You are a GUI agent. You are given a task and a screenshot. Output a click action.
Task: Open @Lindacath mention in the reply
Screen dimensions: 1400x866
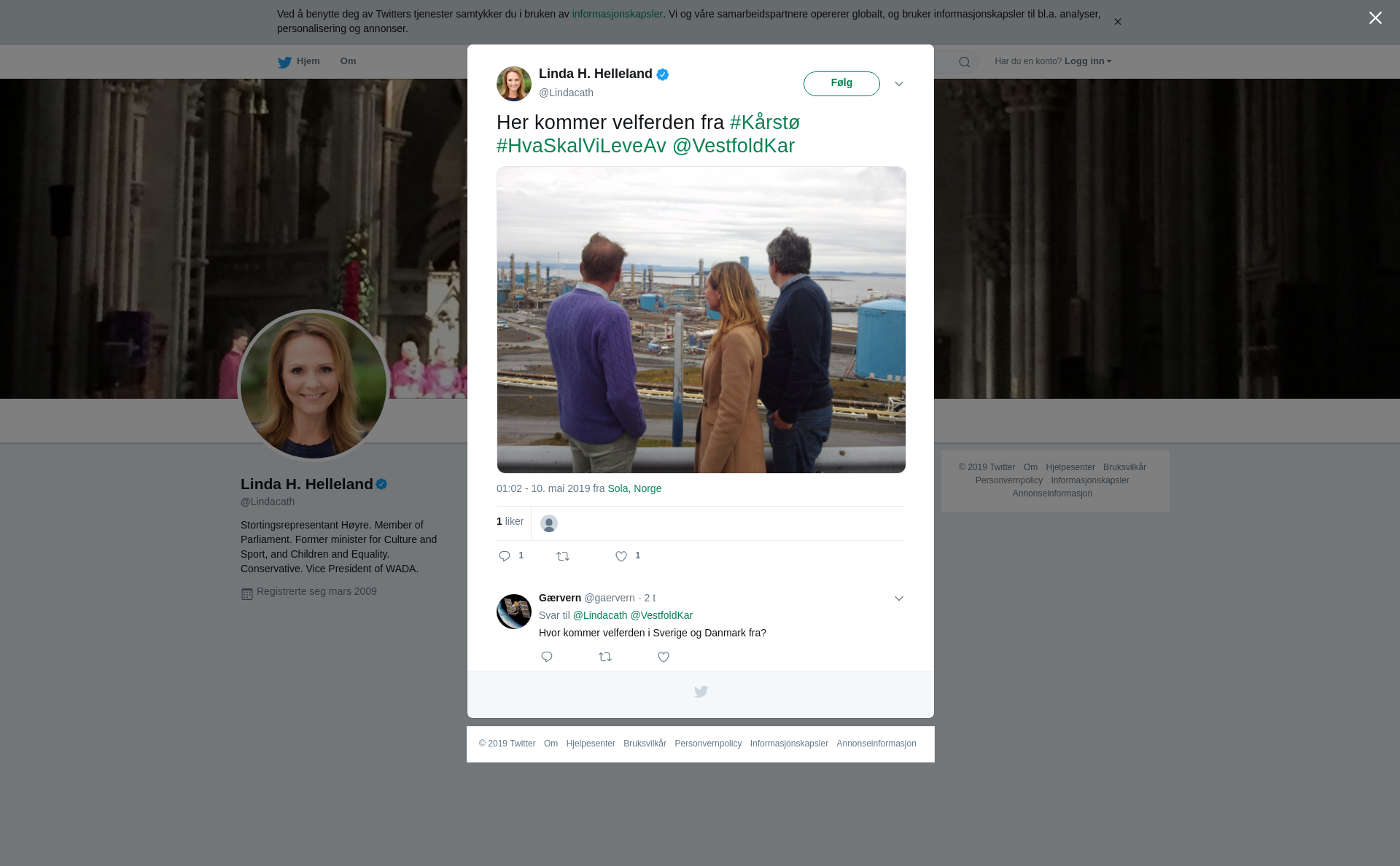coord(600,615)
